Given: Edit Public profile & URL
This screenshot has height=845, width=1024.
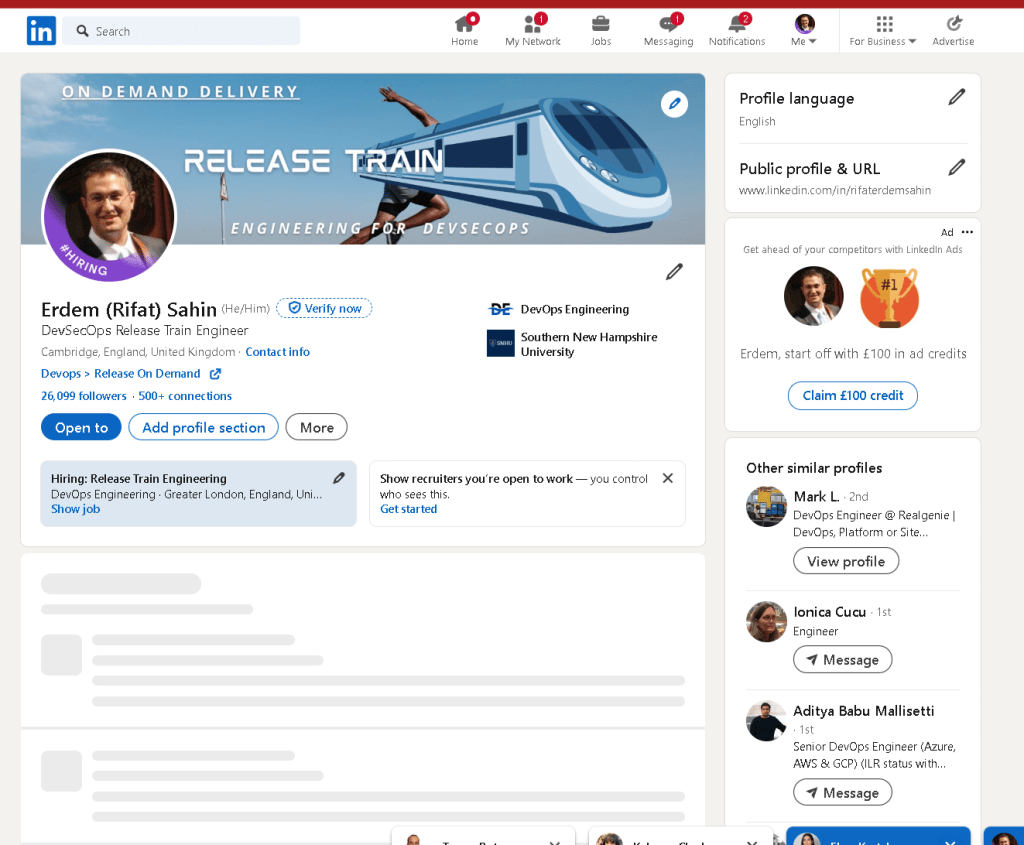Looking at the screenshot, I should [957, 167].
